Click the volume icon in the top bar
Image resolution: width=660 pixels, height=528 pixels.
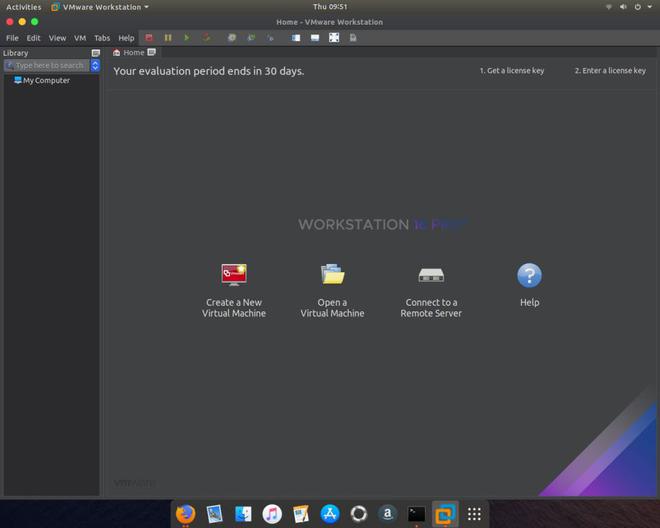(623, 7)
